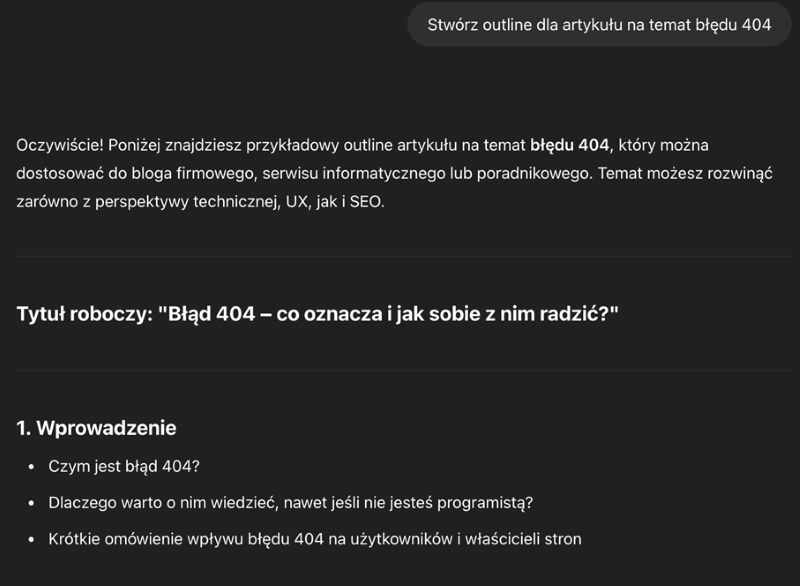The width and height of the screenshot is (800, 586).
Task: Click the "1. Wprowadzenie" section heading
Action: point(96,428)
